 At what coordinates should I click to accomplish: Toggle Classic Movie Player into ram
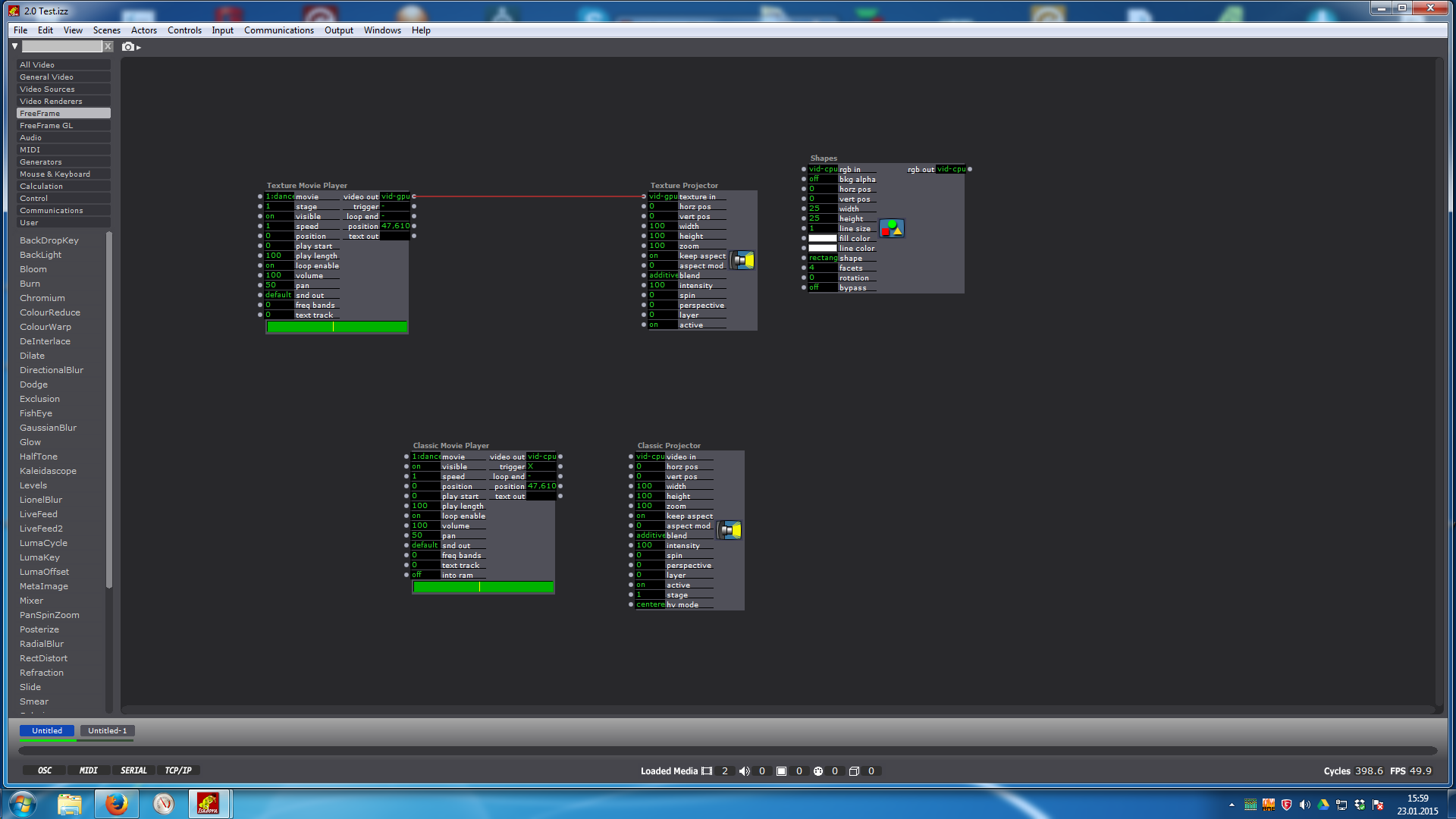425,575
